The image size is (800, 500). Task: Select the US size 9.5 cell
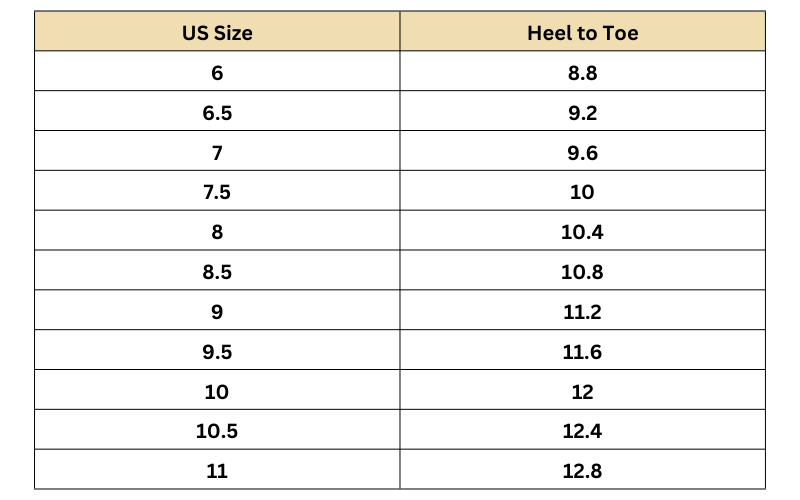(x=217, y=352)
